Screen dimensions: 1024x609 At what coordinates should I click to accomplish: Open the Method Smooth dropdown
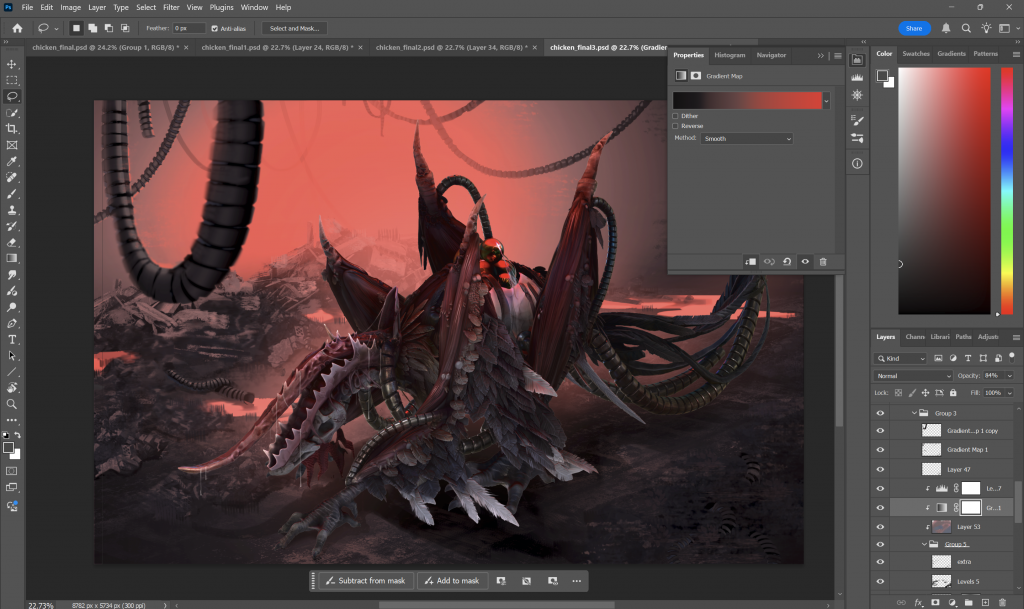(747, 138)
